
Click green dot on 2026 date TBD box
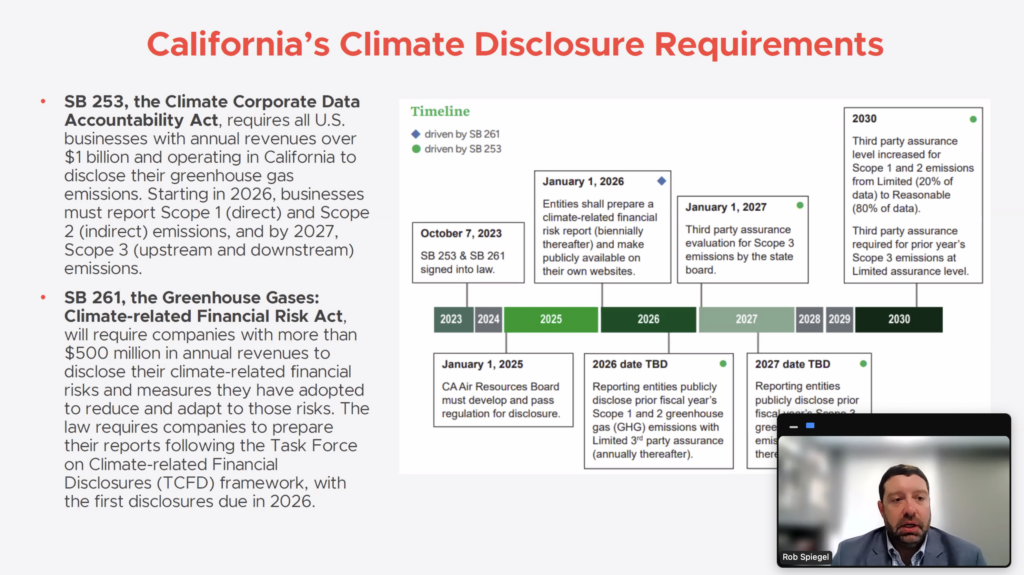click(x=722, y=364)
